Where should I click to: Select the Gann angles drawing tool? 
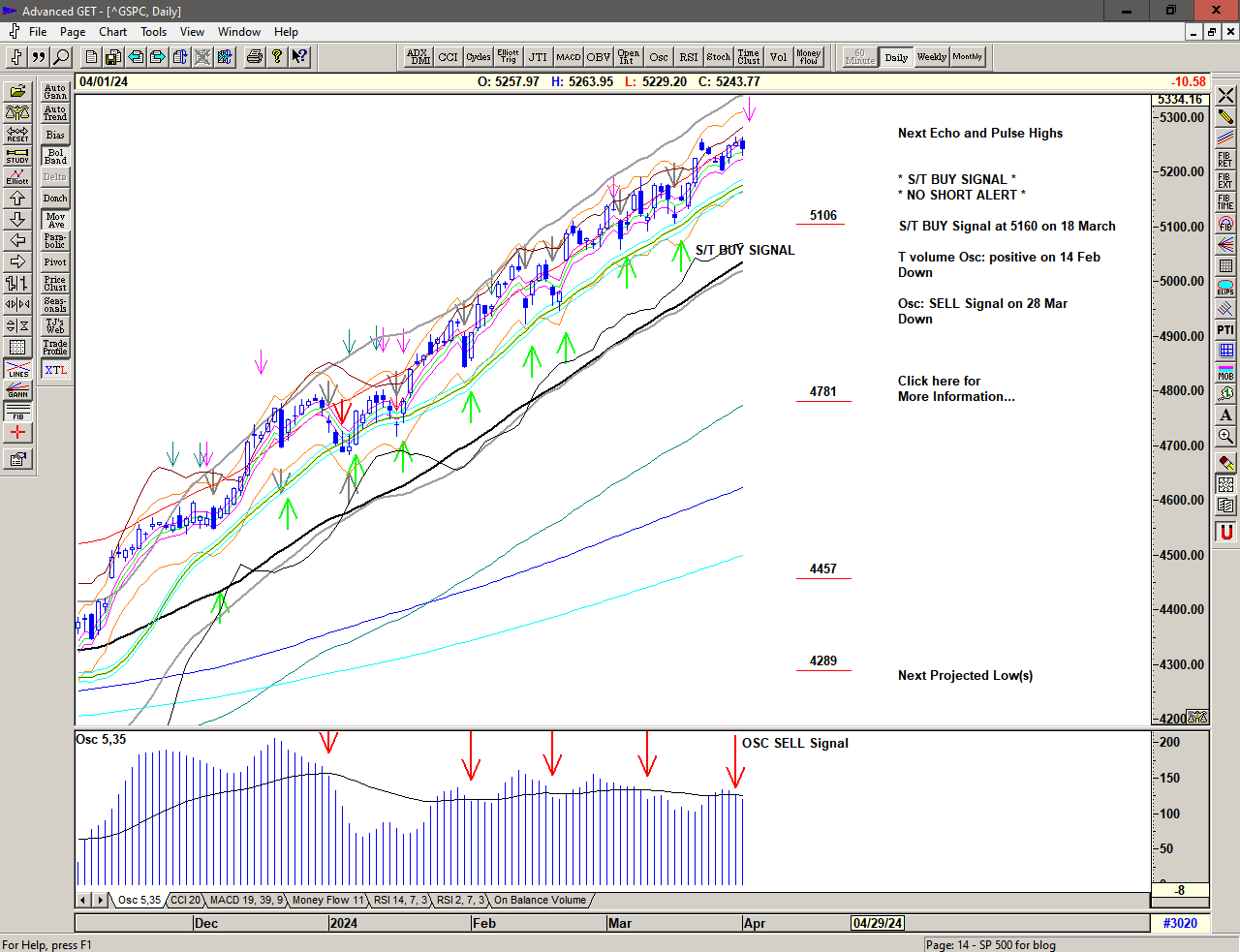pos(17,390)
